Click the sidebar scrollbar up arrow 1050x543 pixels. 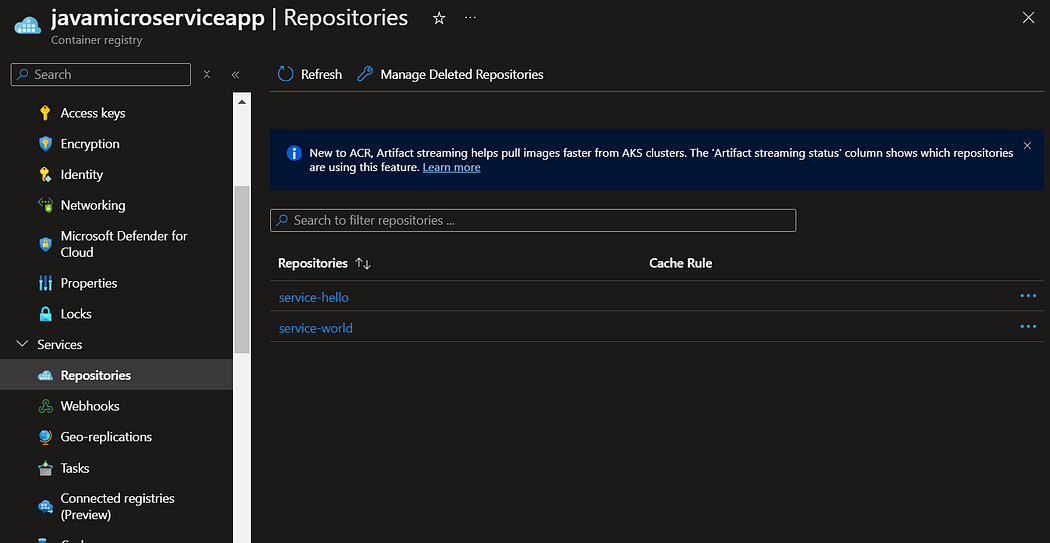click(x=242, y=102)
